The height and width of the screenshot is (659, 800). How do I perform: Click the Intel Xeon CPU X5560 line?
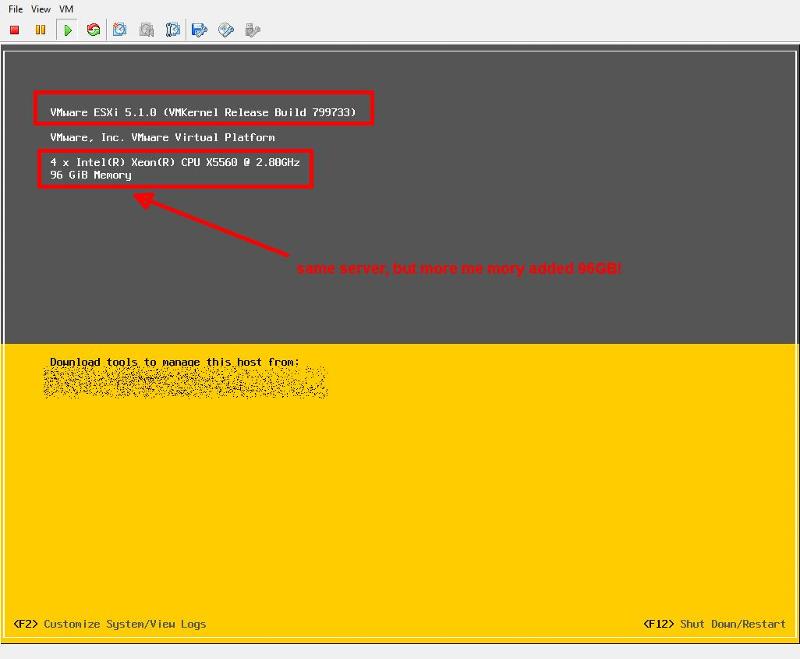[175, 162]
